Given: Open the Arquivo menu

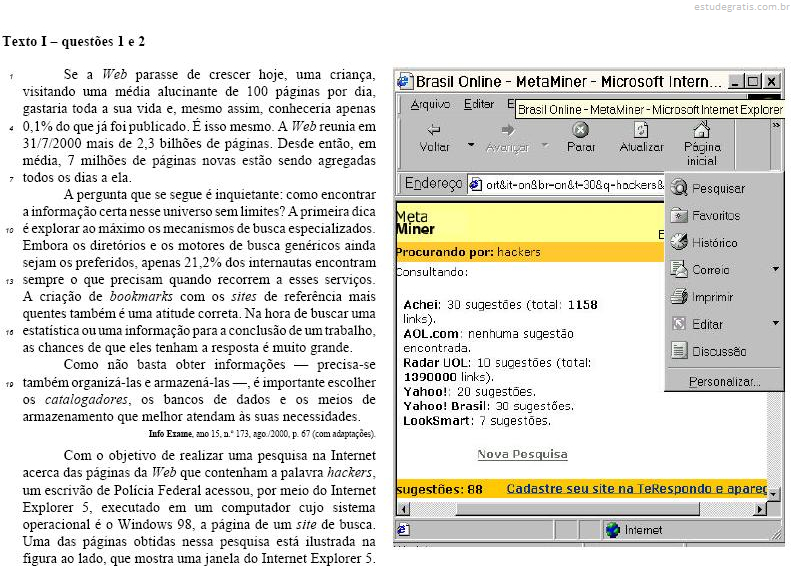Looking at the screenshot, I should point(430,104).
